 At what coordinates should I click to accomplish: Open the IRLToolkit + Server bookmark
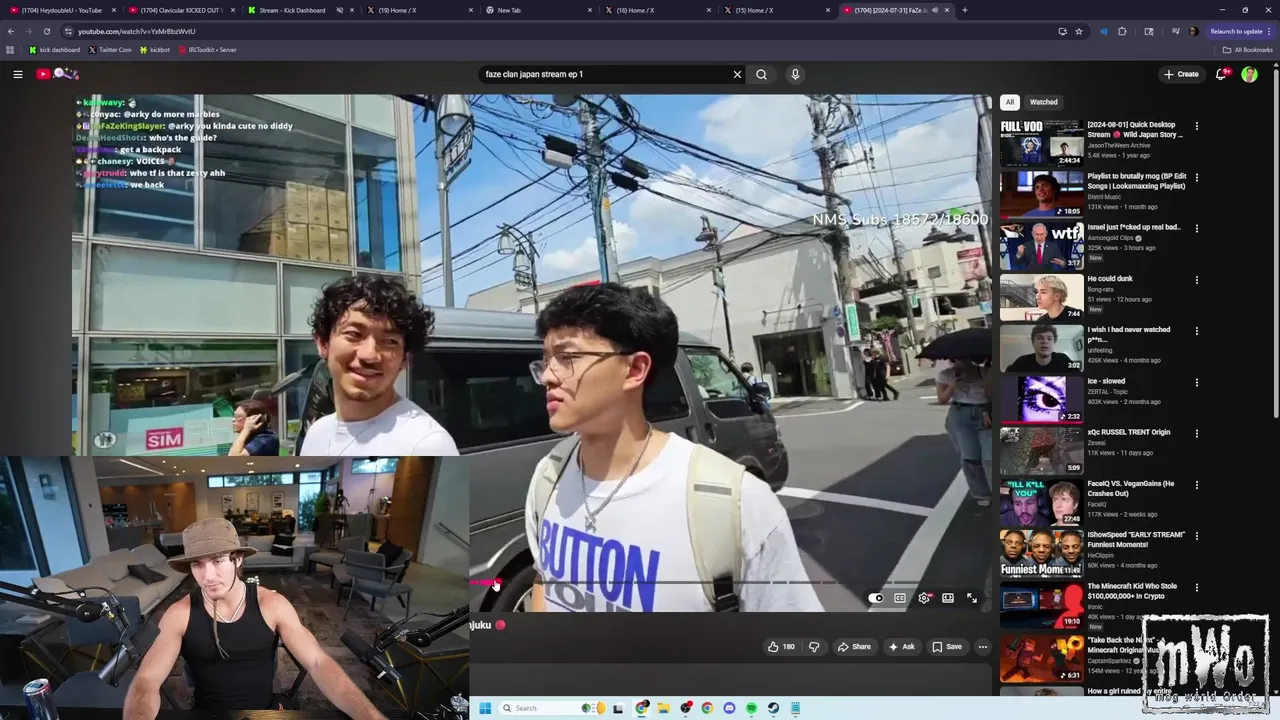(x=207, y=49)
